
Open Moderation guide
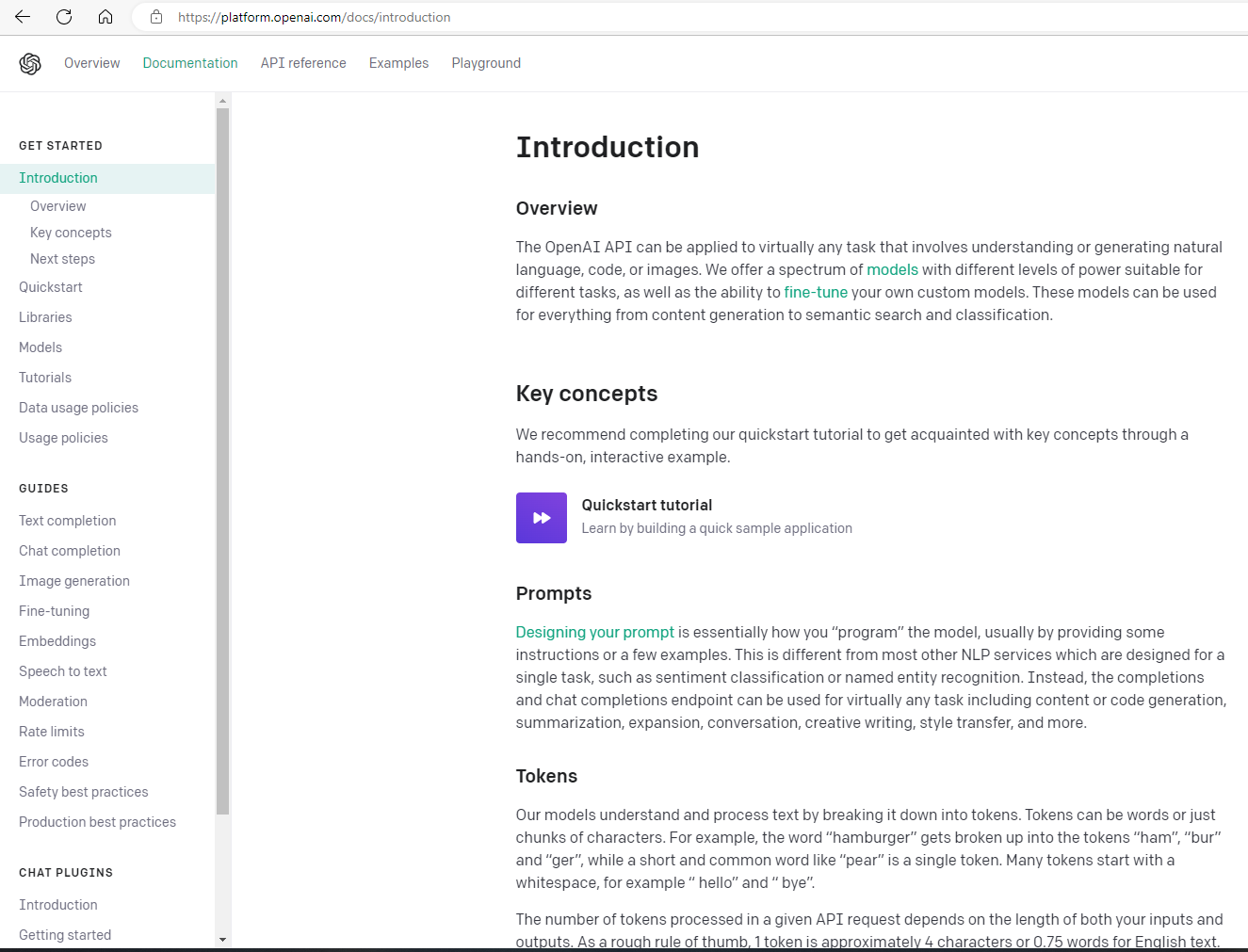click(x=53, y=702)
